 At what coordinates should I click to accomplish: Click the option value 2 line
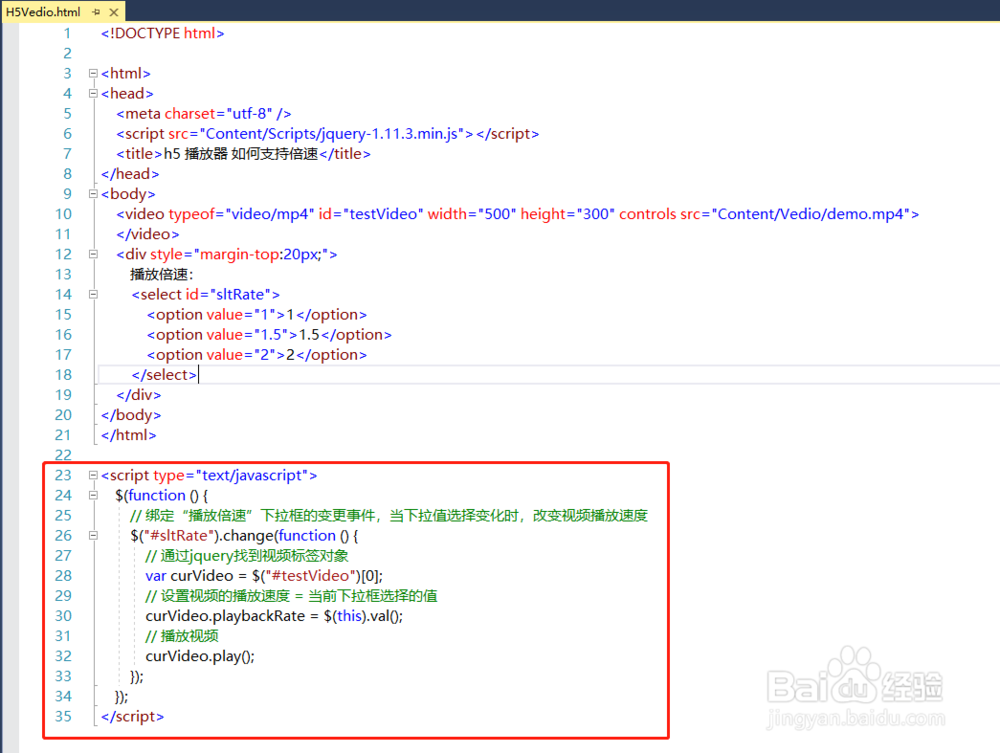tap(257, 355)
